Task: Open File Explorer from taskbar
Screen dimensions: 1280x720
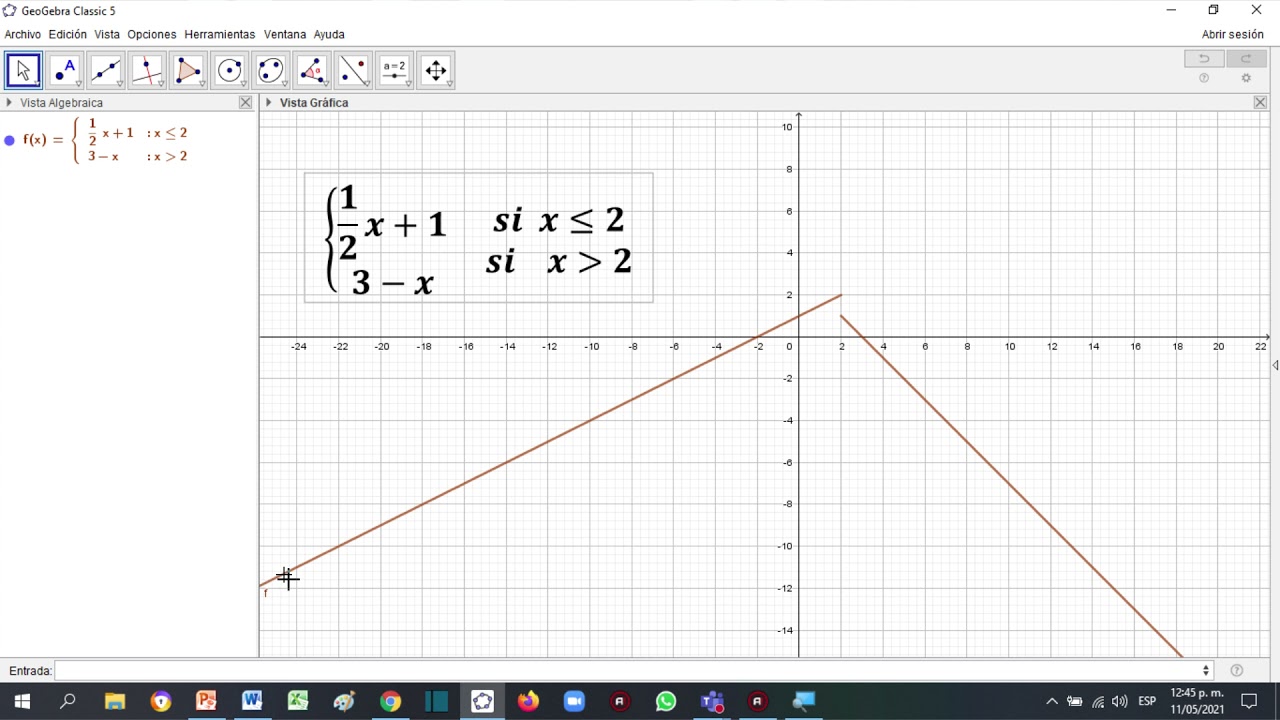Action: [114, 701]
